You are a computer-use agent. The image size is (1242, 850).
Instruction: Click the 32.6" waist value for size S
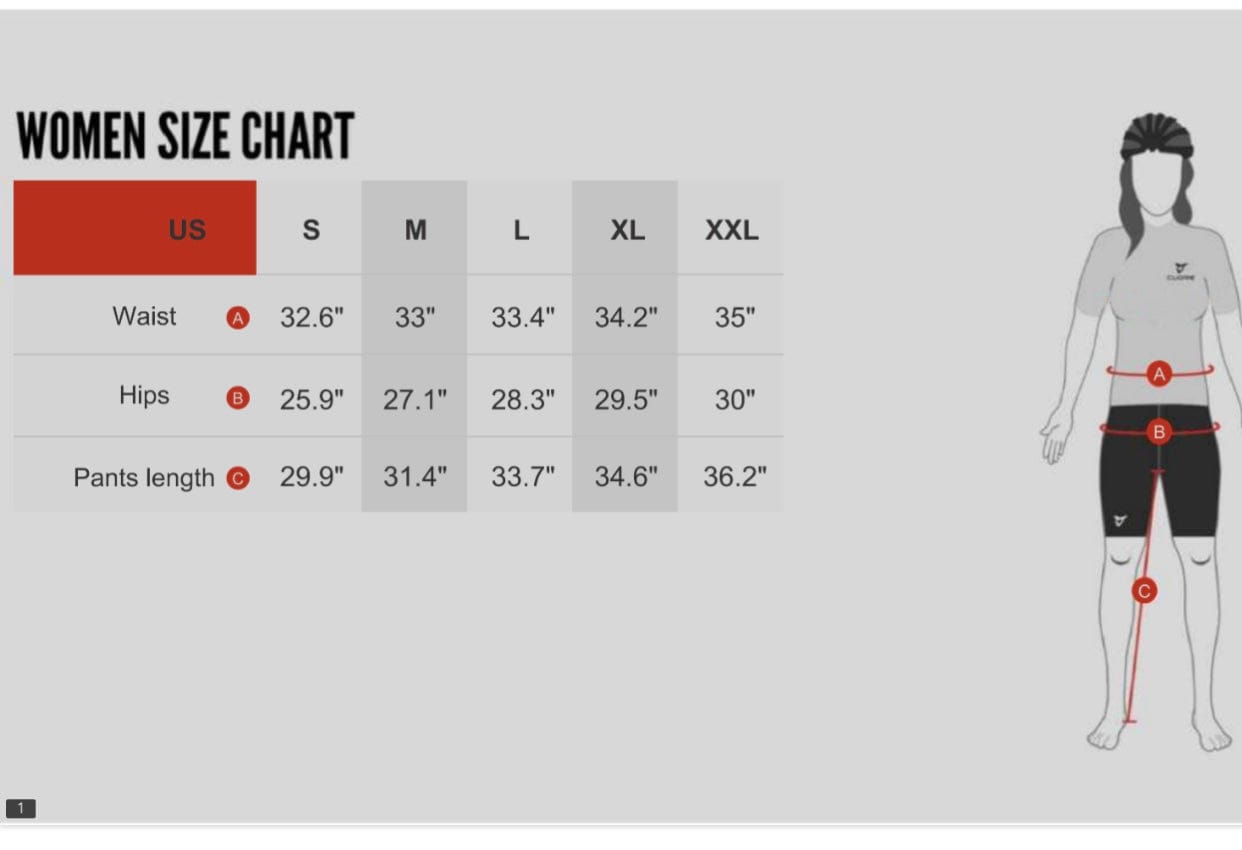[x=311, y=319]
